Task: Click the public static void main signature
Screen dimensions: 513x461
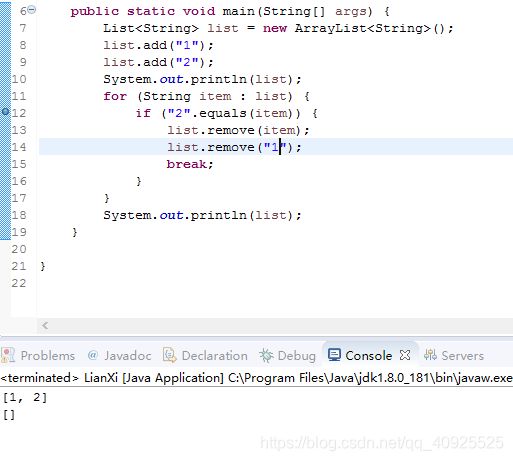Action: [230, 11]
